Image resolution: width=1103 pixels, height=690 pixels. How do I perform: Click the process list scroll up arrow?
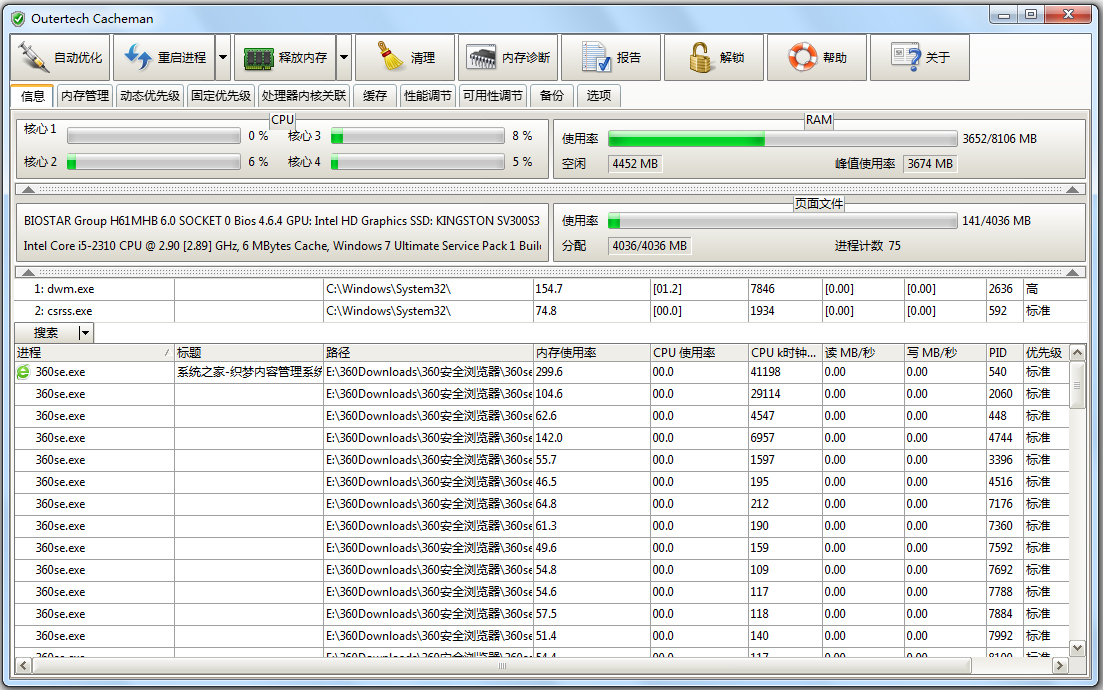[1077, 352]
